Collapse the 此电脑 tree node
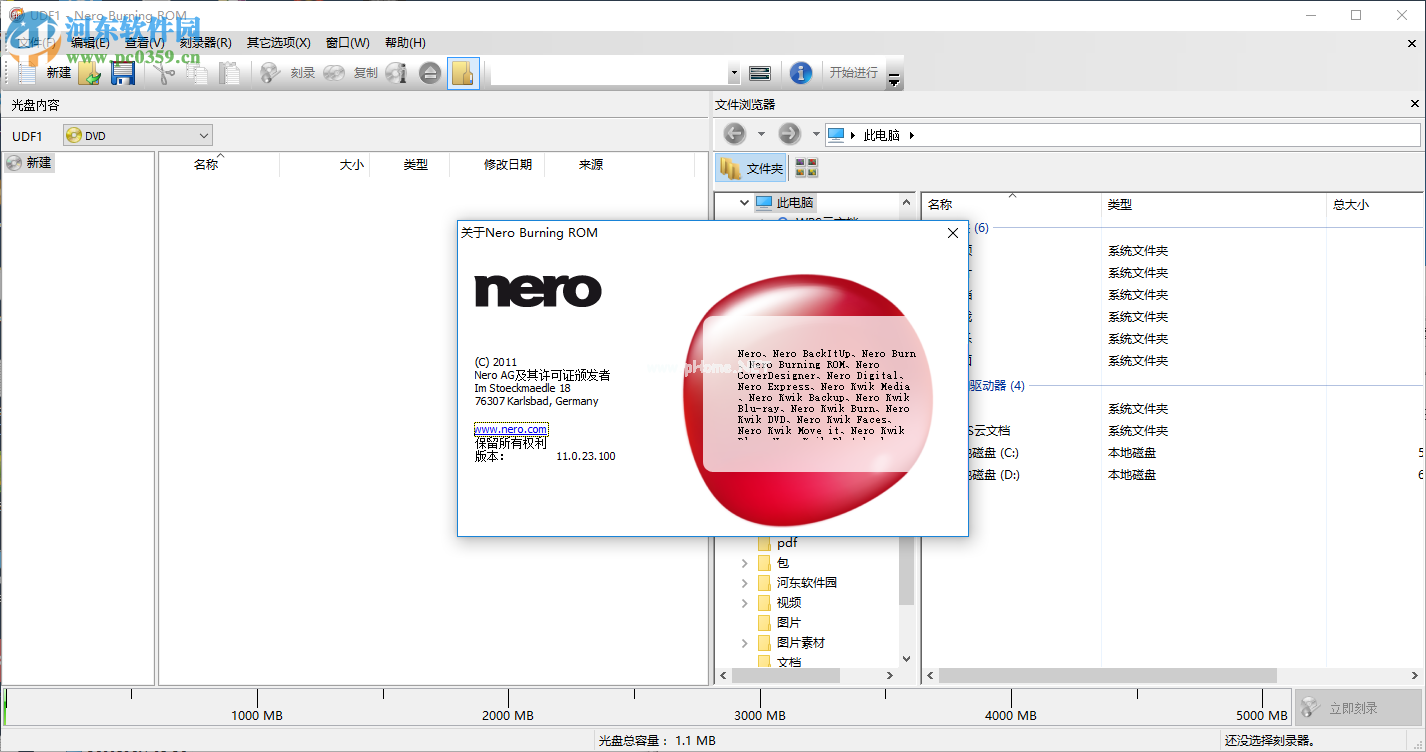The image size is (1426, 752). (x=744, y=202)
